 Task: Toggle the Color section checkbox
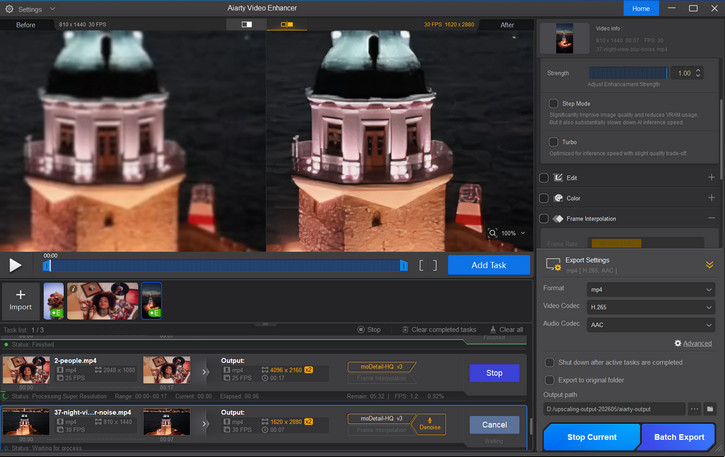tap(544, 198)
